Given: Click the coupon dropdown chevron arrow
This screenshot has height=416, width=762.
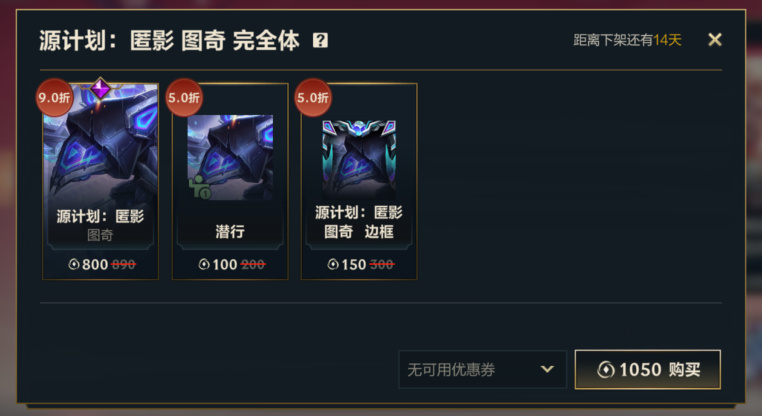Looking at the screenshot, I should (547, 369).
